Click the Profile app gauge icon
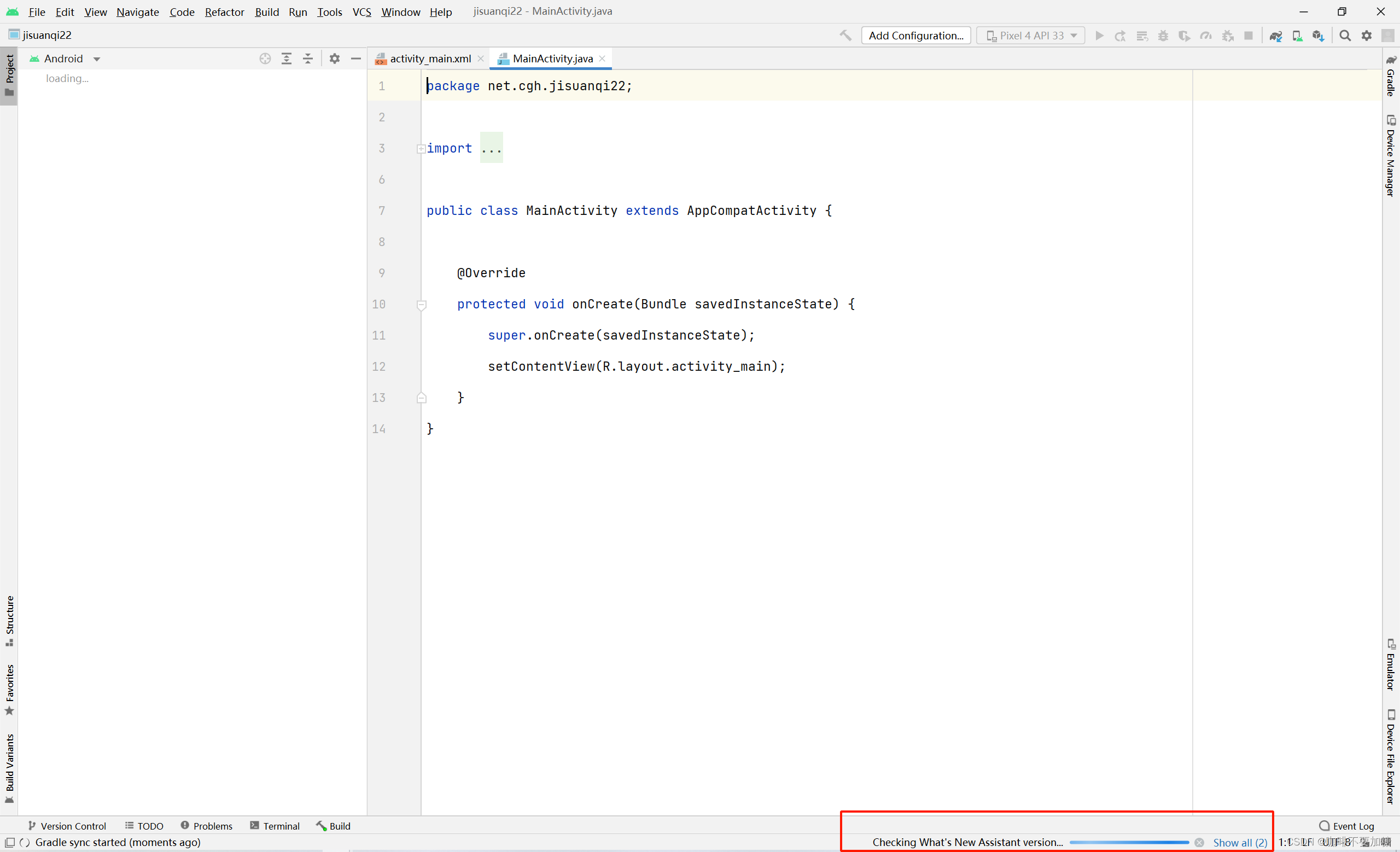The image size is (1400, 852). pos(1206,36)
